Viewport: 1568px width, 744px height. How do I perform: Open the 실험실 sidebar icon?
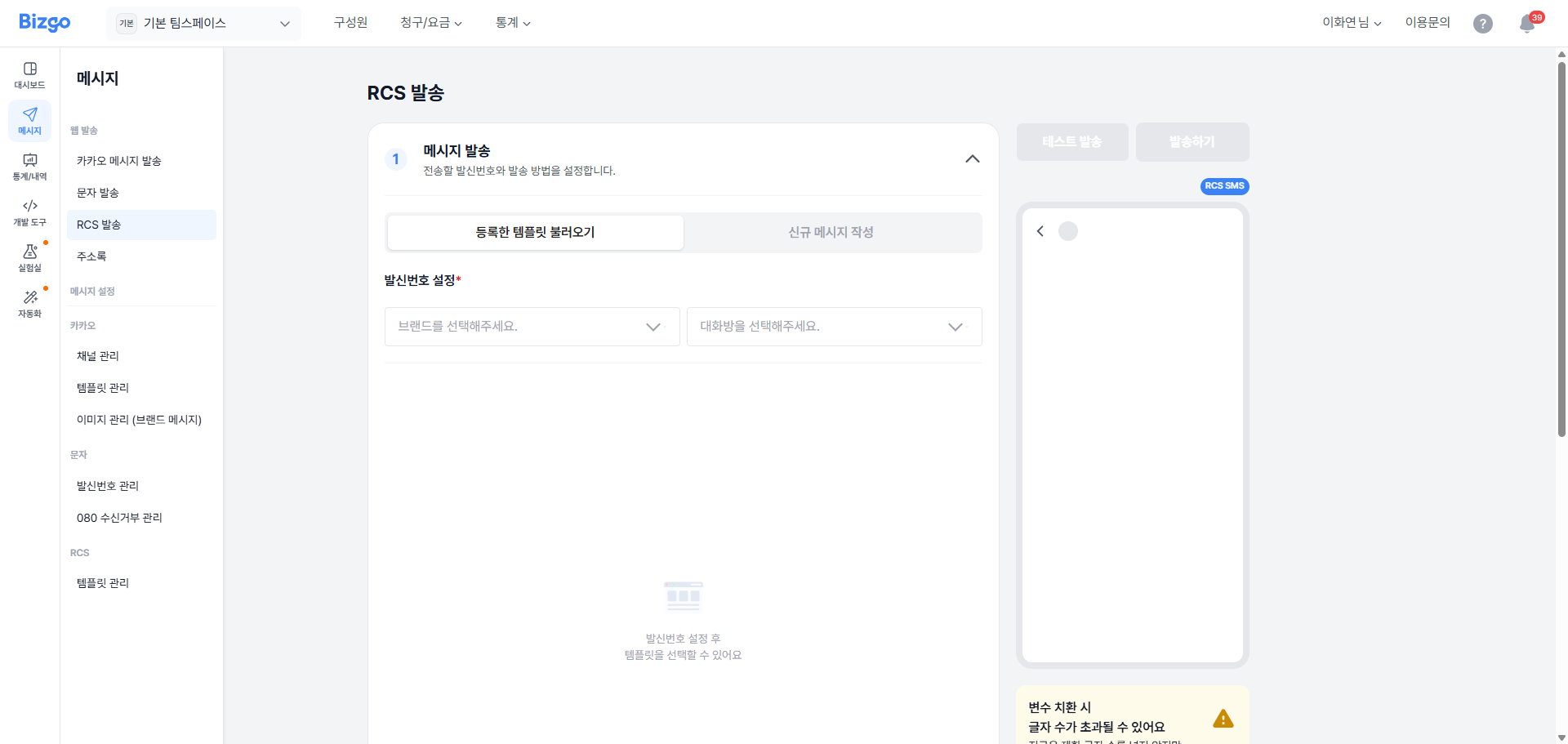(29, 259)
